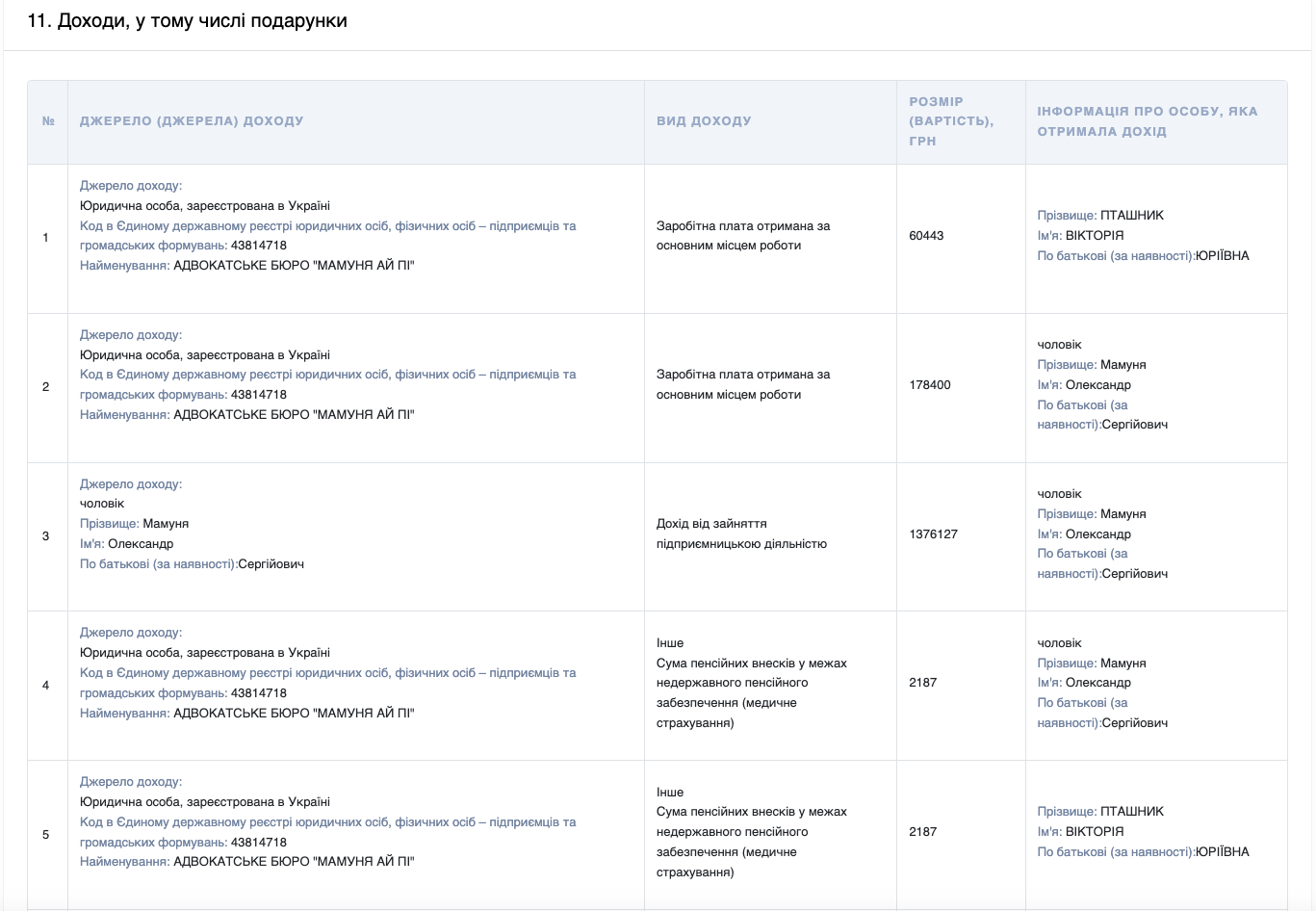This screenshot has width=1316, height=911.
Task: Click "Мамуня" in row 3 recipient cell
Action: point(1123,514)
